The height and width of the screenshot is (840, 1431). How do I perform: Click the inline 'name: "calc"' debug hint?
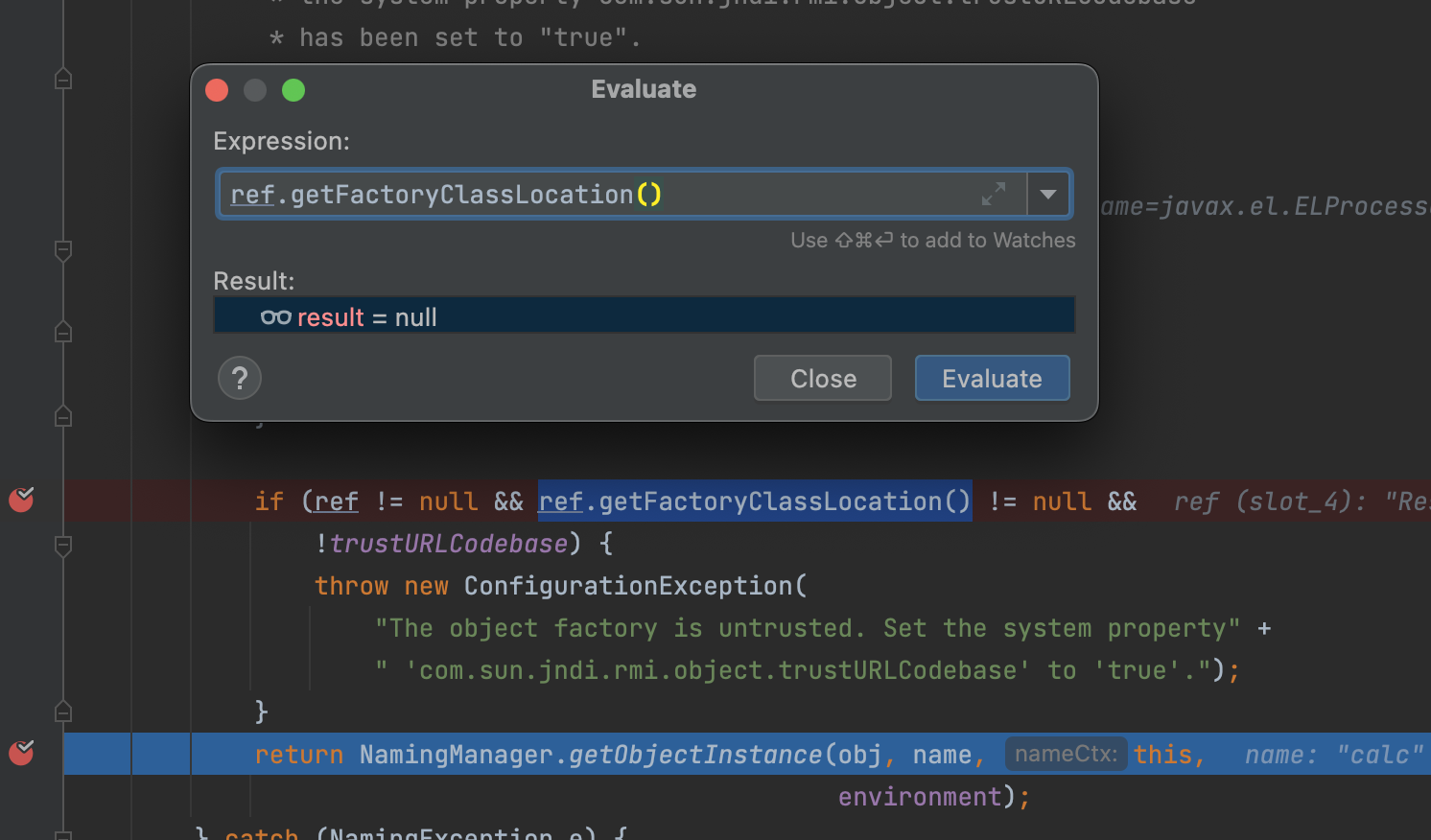tap(1333, 755)
